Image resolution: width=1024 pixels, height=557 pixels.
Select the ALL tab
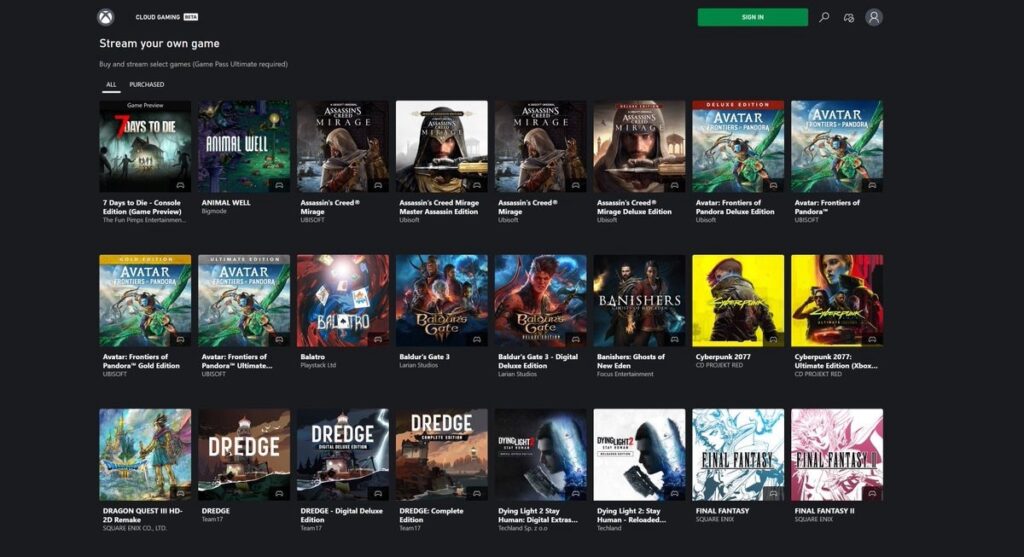pos(111,84)
